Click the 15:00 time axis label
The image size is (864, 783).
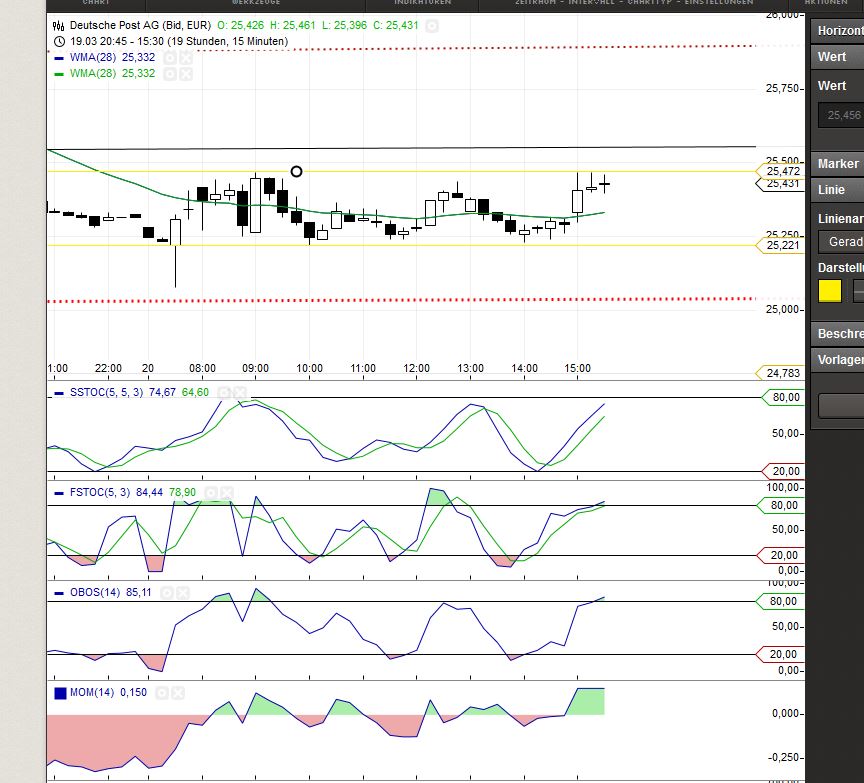click(x=577, y=368)
